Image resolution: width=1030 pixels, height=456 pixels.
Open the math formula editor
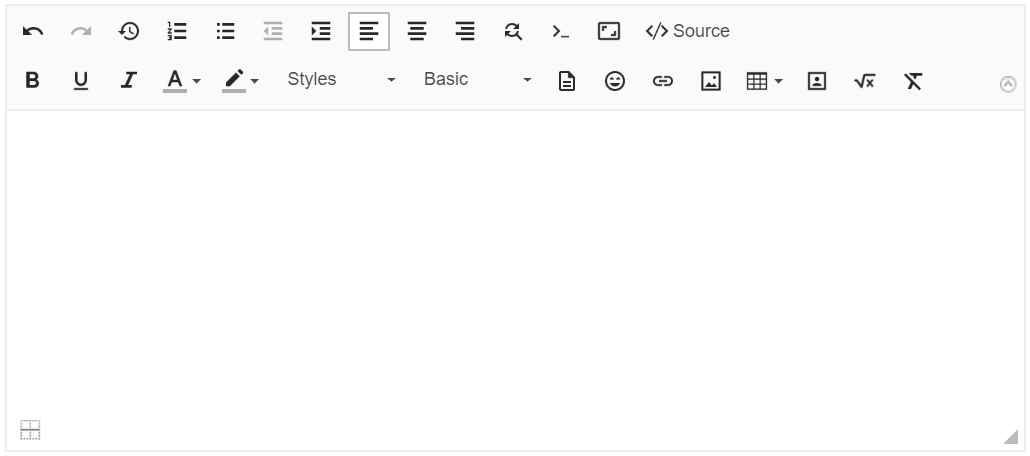[x=865, y=81]
